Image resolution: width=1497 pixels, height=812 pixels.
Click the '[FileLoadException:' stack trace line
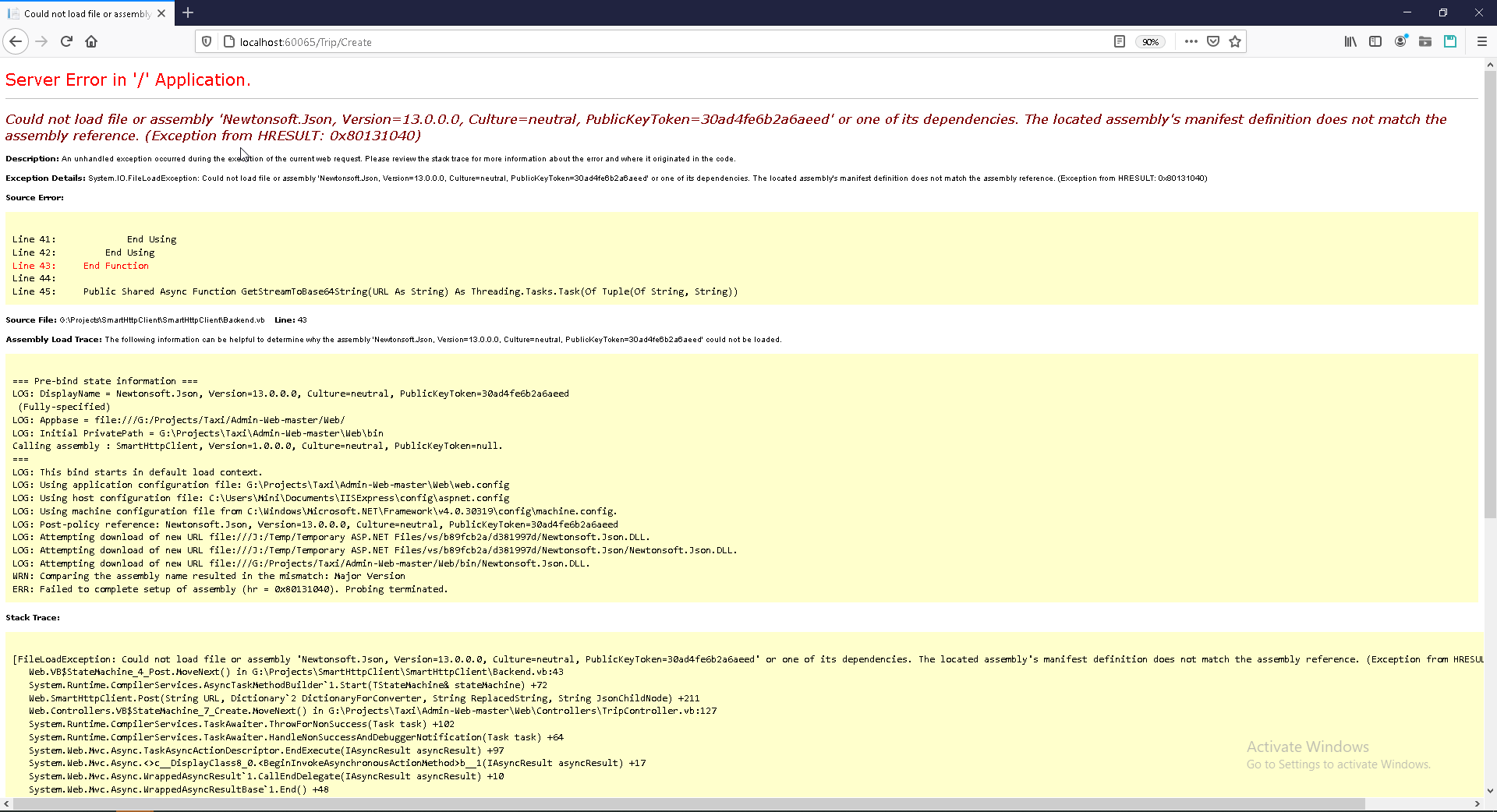(x=748, y=659)
